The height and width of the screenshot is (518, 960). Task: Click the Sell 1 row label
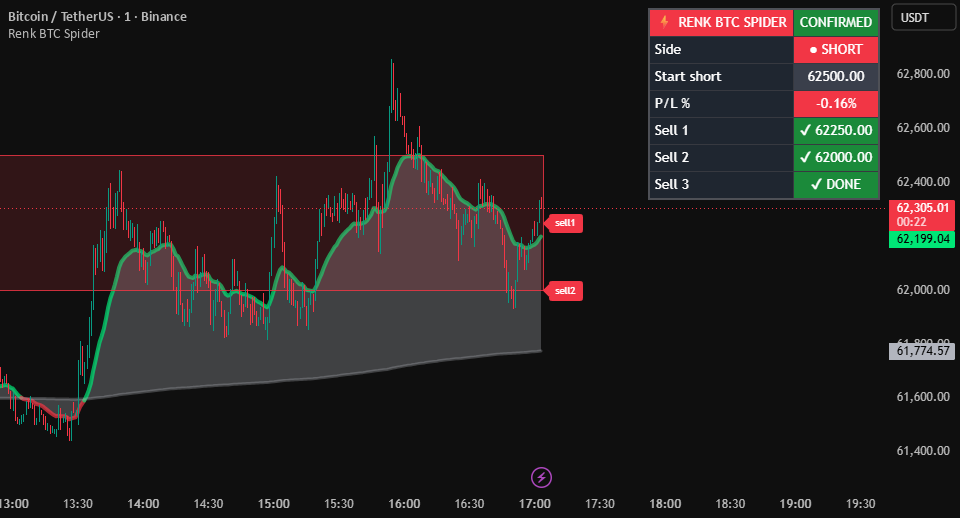coord(671,130)
